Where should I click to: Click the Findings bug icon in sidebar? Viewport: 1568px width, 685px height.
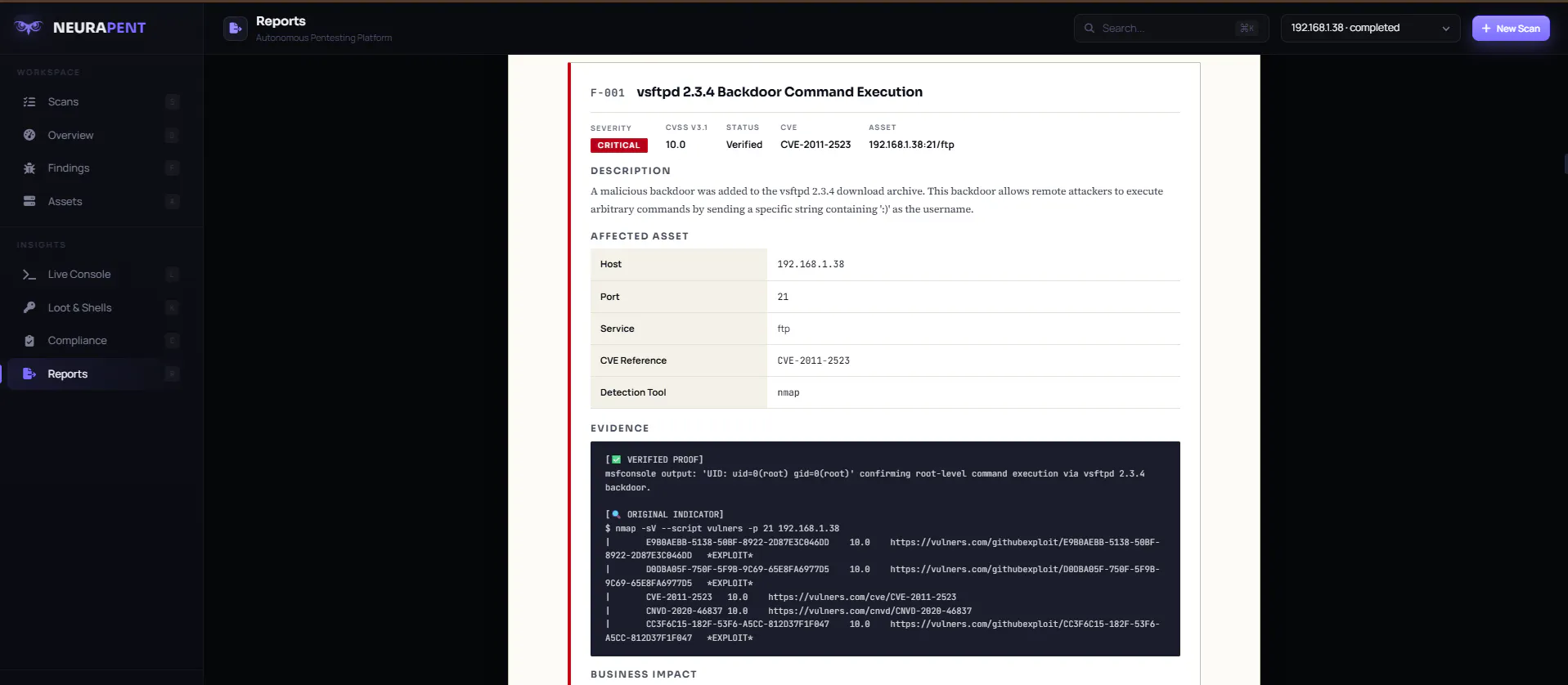pos(29,168)
